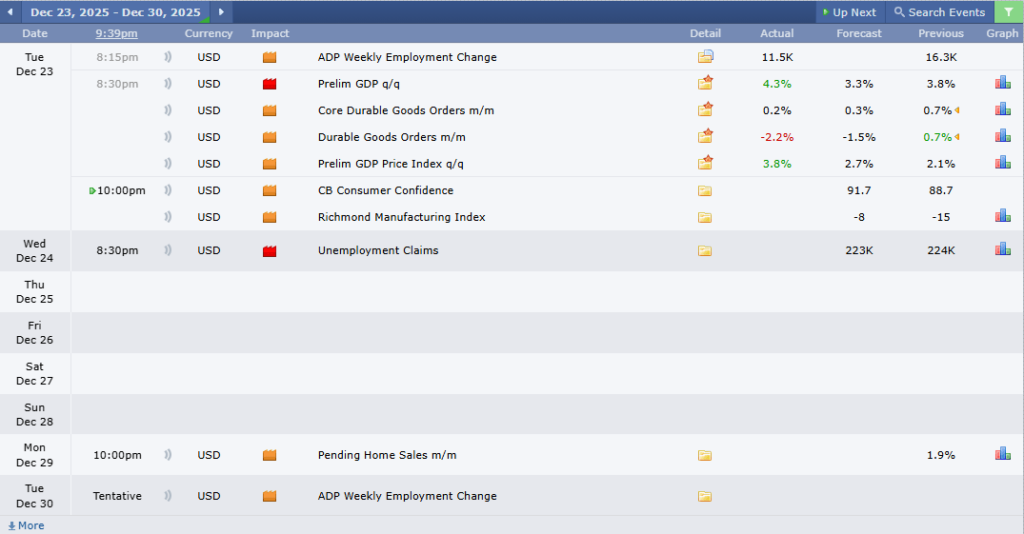The image size is (1024, 534).
Task: Open detail folder for Prelim GDP q/q
Action: pyautogui.click(x=705, y=84)
